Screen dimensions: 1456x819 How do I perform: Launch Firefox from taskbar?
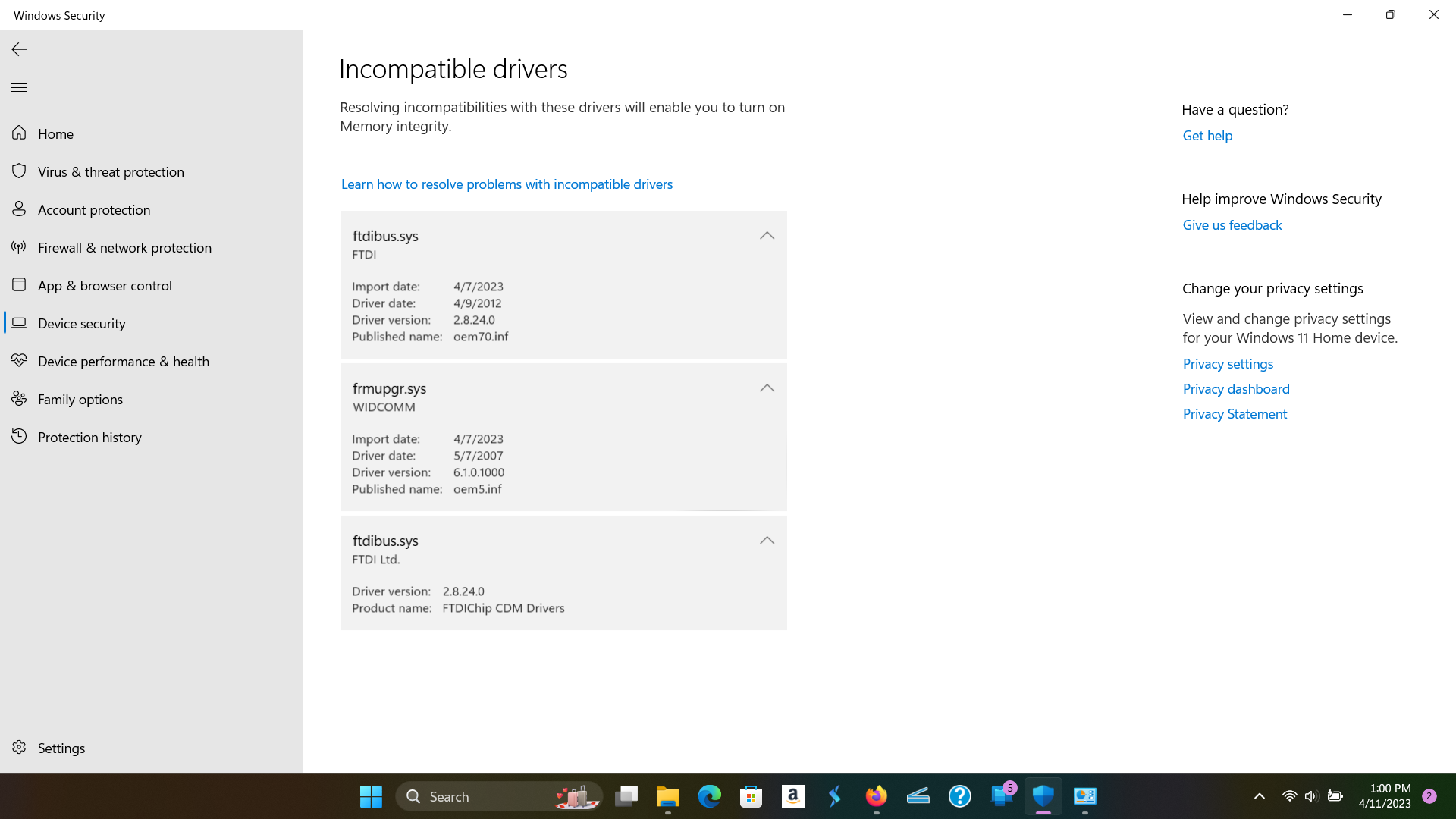[876, 796]
